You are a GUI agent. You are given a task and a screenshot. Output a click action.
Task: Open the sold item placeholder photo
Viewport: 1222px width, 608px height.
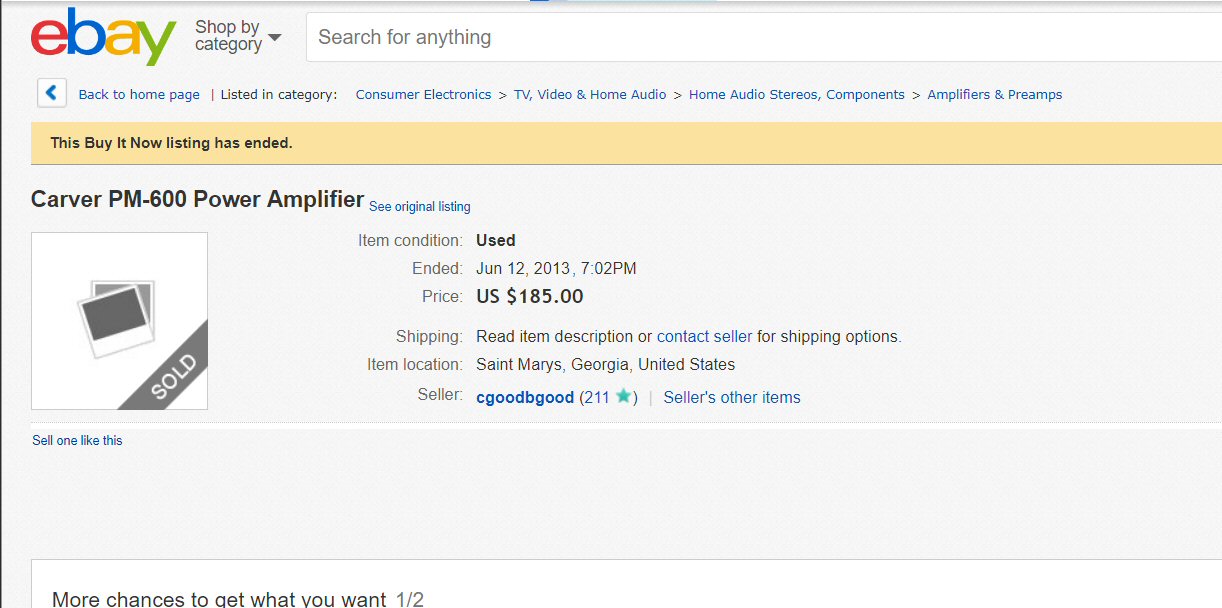point(119,321)
